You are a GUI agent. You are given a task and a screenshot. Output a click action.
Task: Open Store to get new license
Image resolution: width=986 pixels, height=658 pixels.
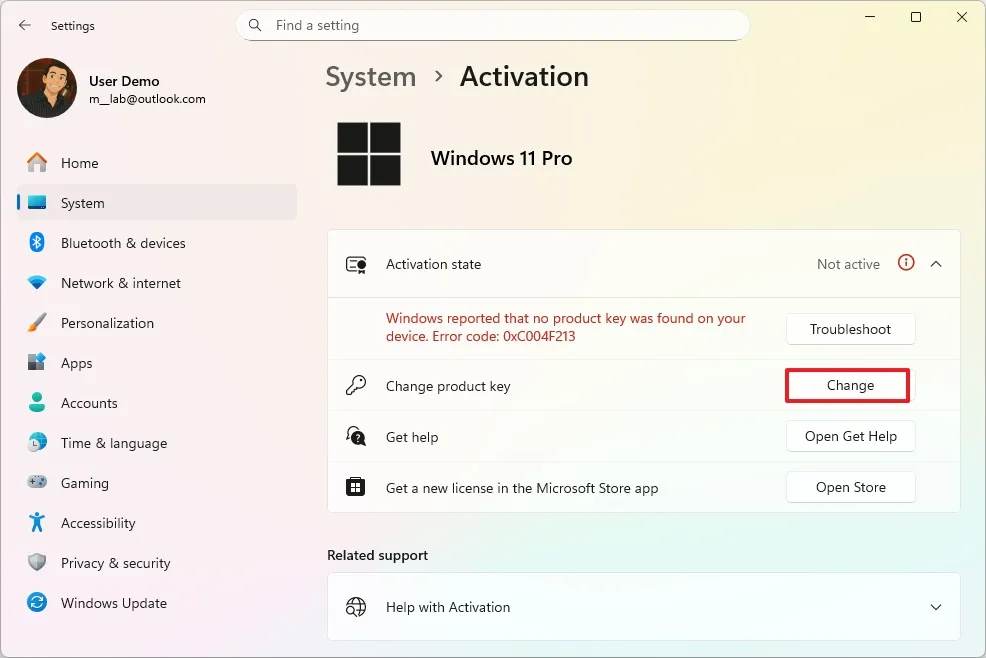(850, 487)
